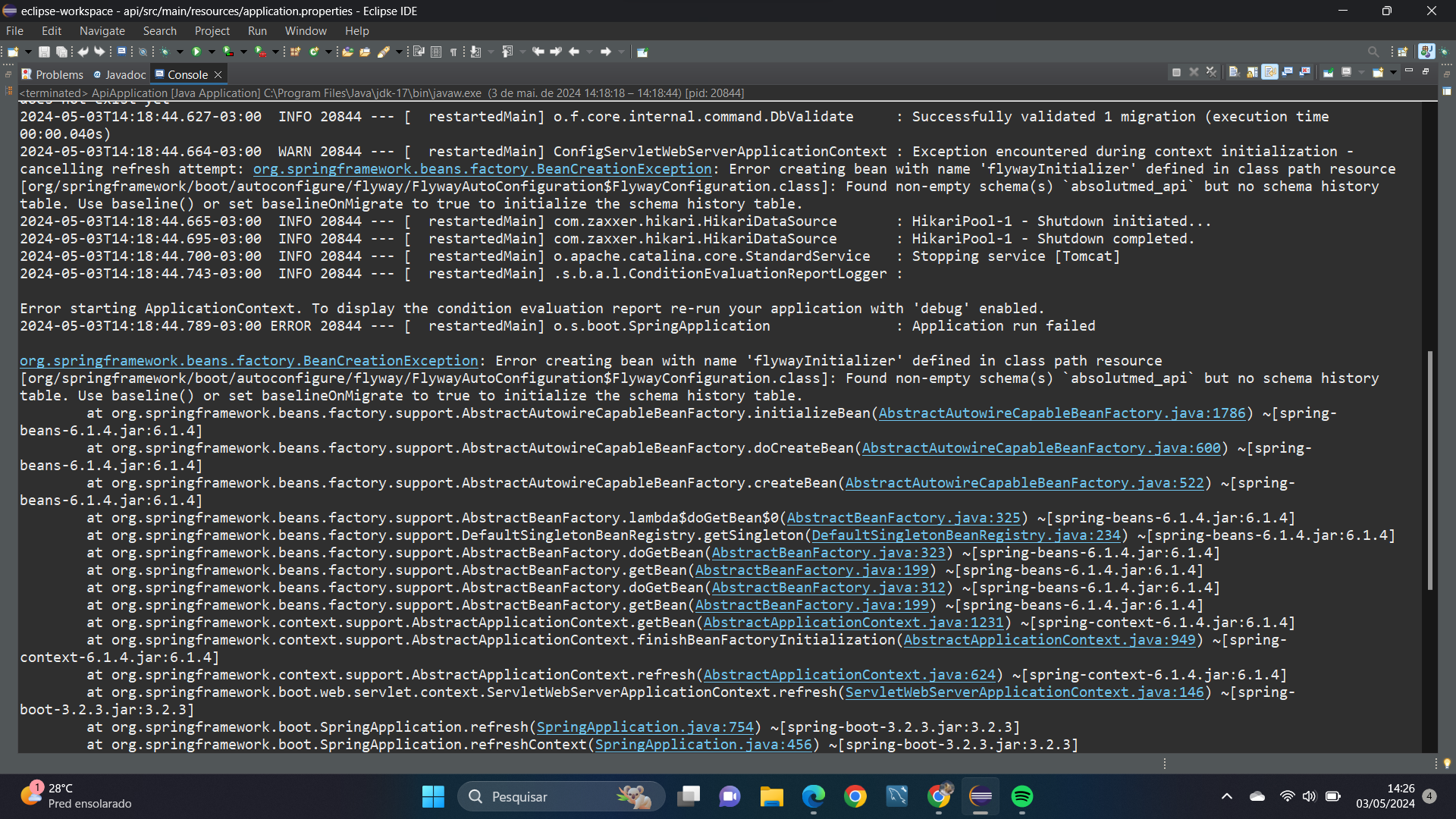Viewport: 1456px width, 819px height.
Task: Toggle Block Selection mode
Action: 436,52
